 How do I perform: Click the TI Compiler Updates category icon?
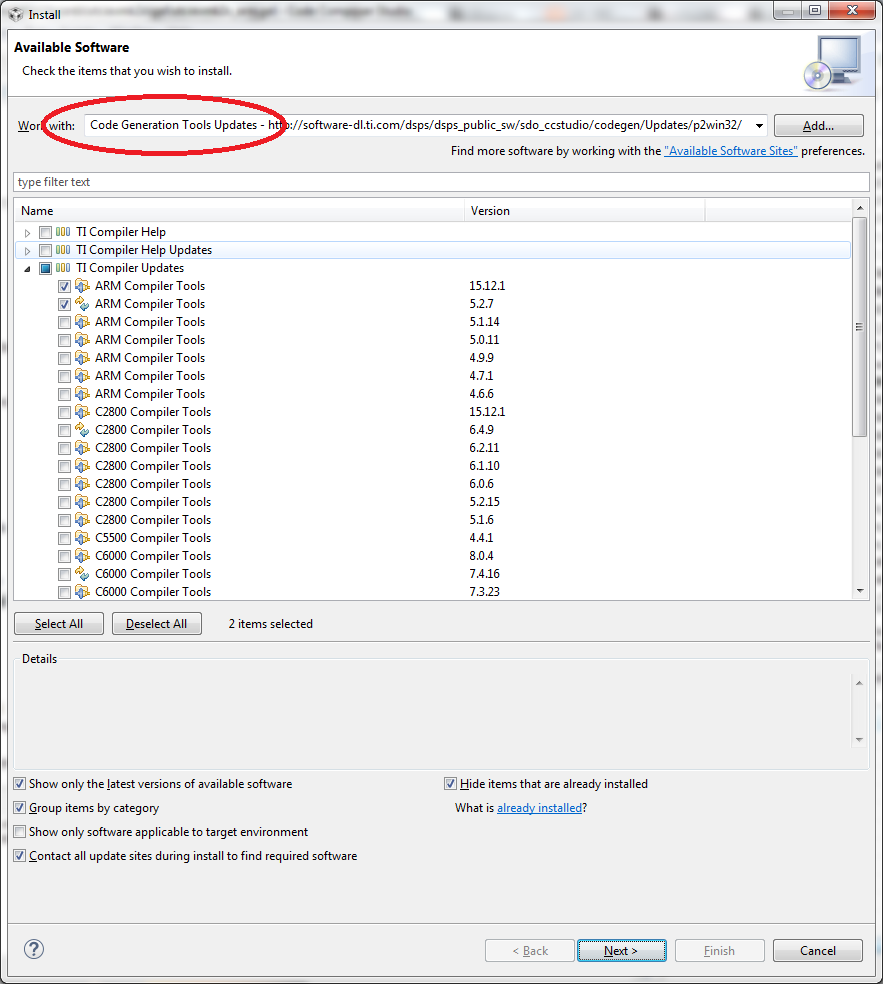click(x=63, y=268)
